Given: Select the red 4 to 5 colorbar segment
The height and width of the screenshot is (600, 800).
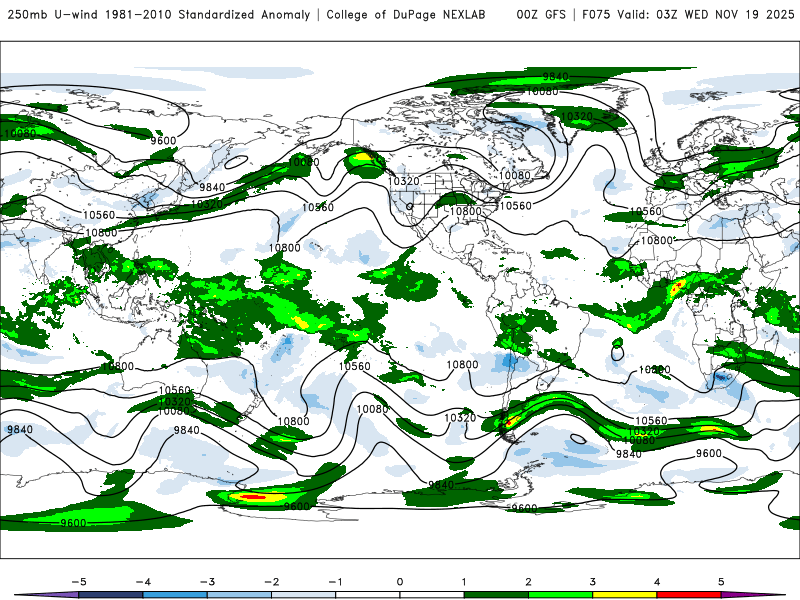Looking at the screenshot, I should [689, 595].
